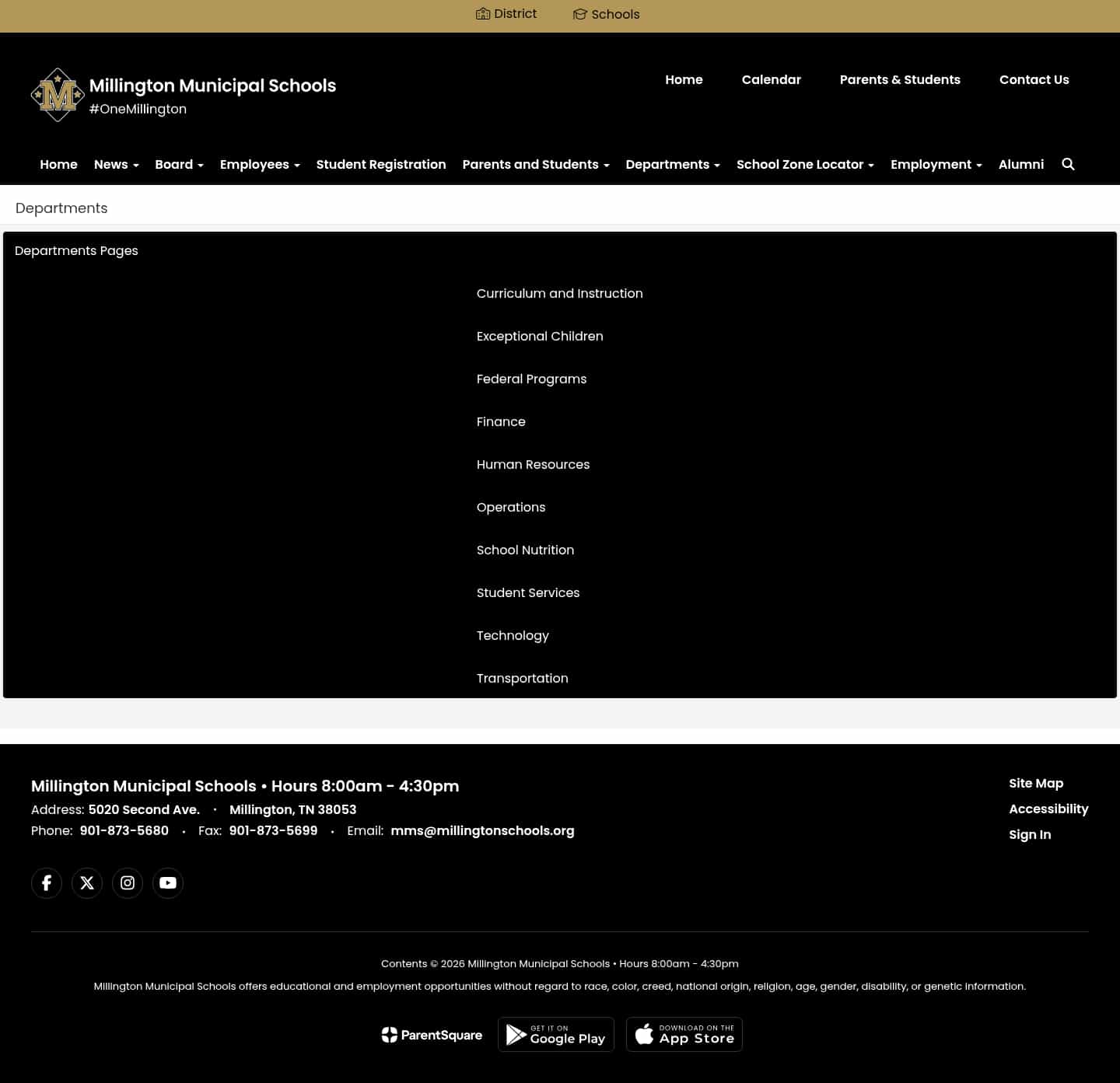The width and height of the screenshot is (1120, 1083).
Task: Click the Millington, TN 38053 address text
Action: pyautogui.click(x=293, y=809)
